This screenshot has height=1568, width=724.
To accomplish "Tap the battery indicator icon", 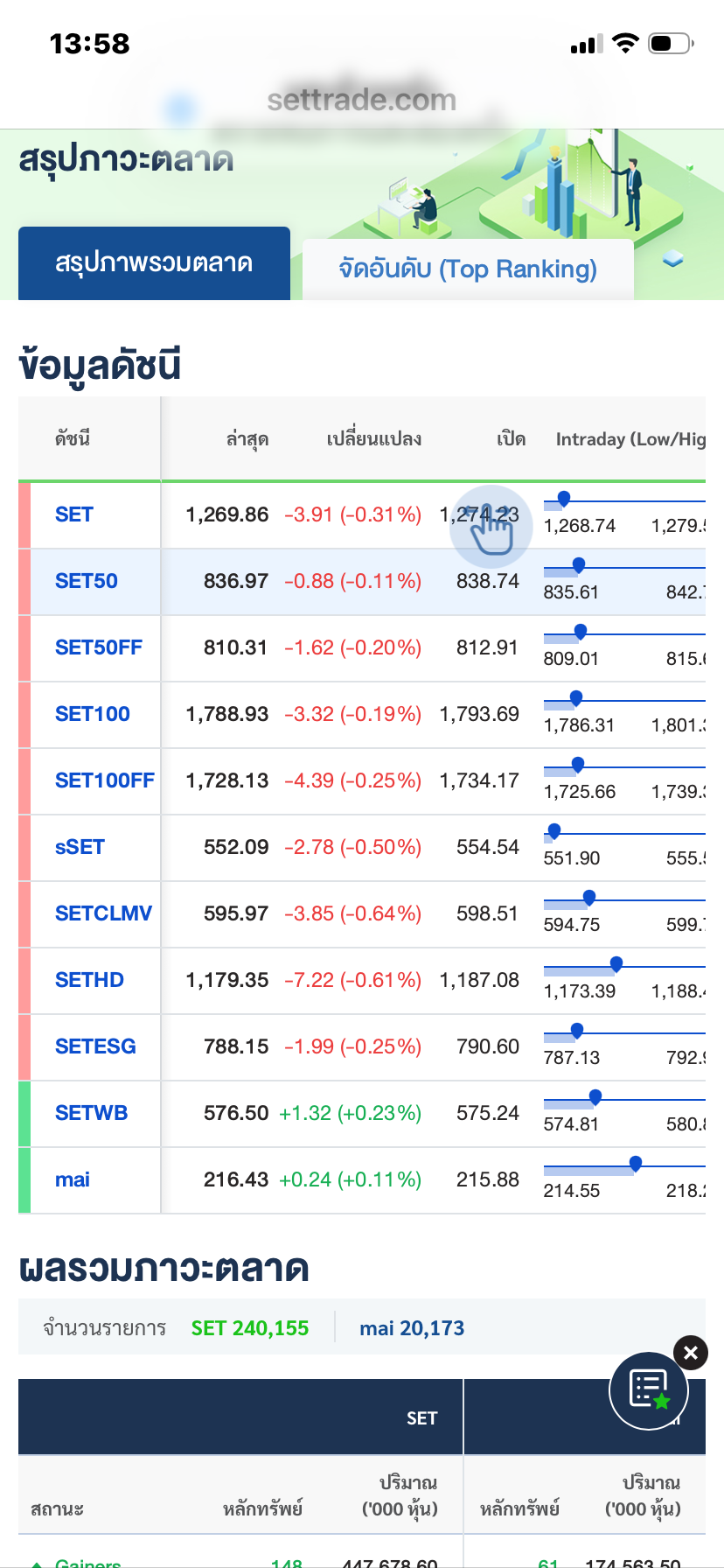I will [x=671, y=44].
